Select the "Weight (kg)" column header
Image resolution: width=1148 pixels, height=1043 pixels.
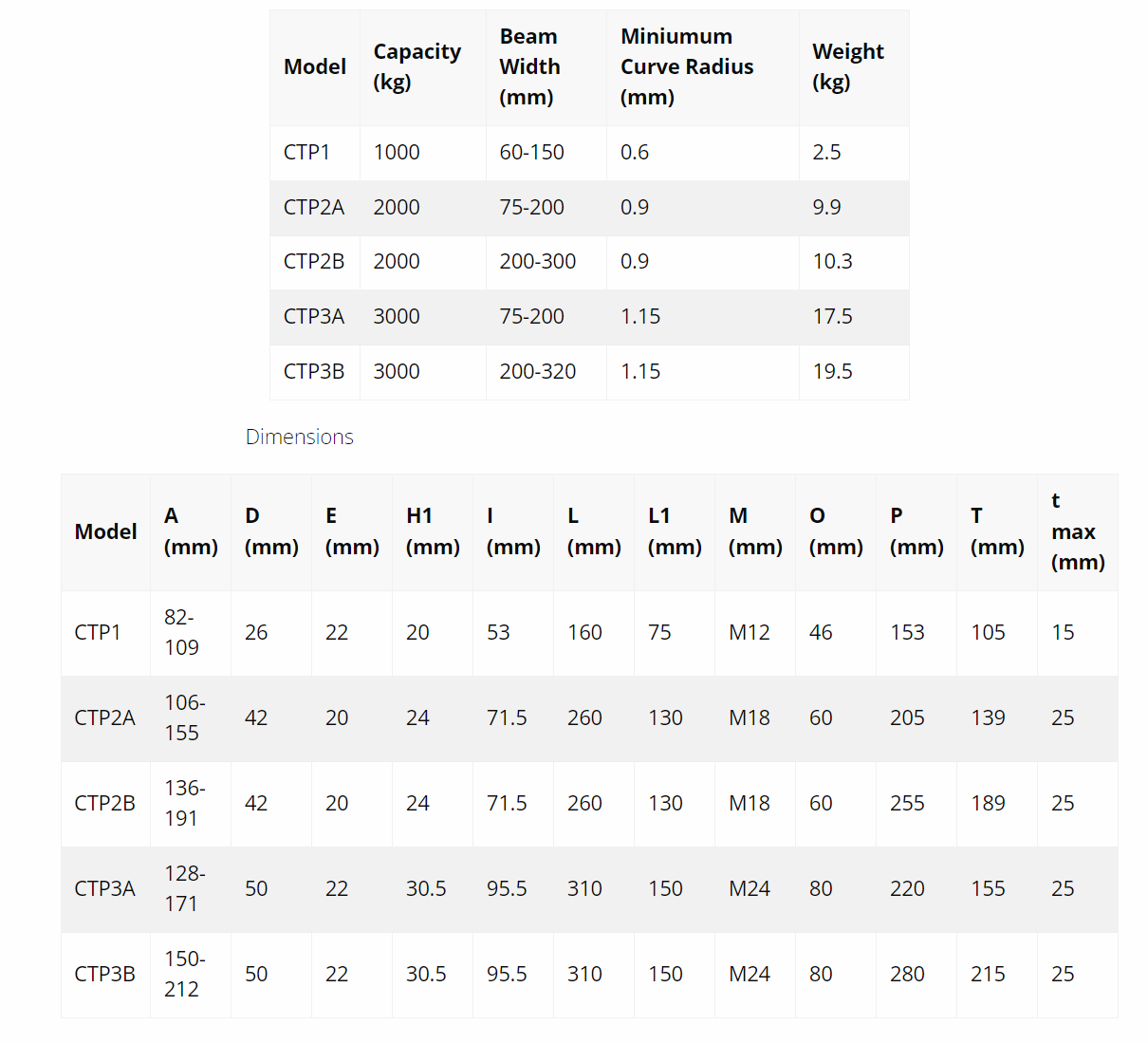(847, 66)
